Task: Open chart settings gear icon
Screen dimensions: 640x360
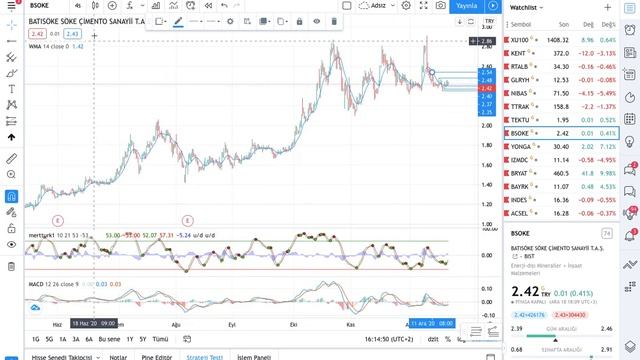Action: pos(406,6)
